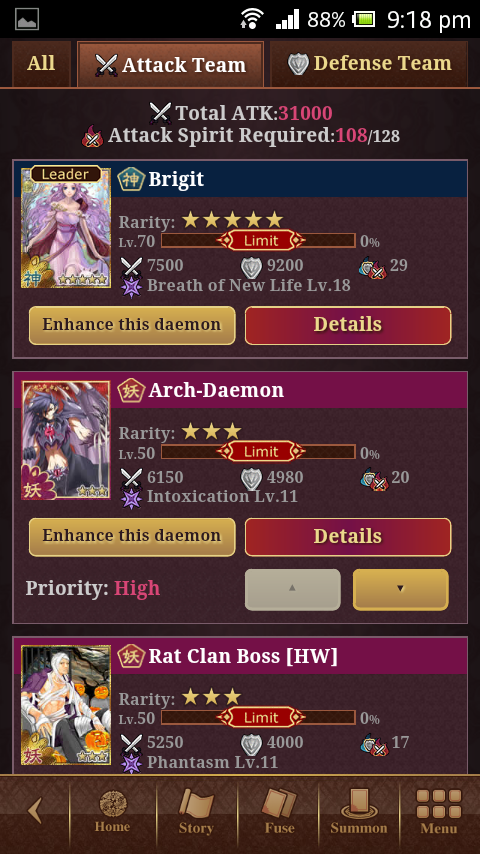Screen dimensions: 480x854
Task: Switch to the All tab
Action: (41, 64)
